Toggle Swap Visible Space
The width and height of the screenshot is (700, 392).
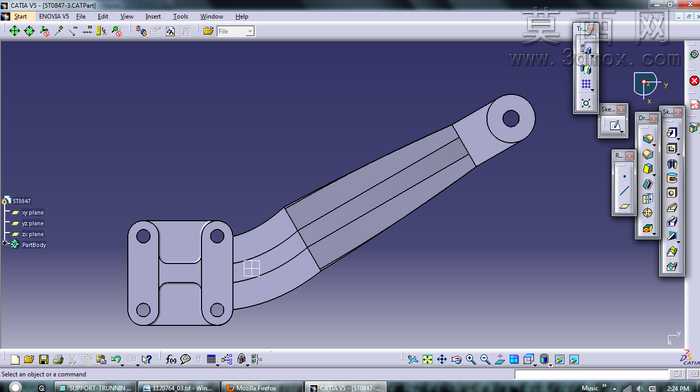[x=574, y=359]
